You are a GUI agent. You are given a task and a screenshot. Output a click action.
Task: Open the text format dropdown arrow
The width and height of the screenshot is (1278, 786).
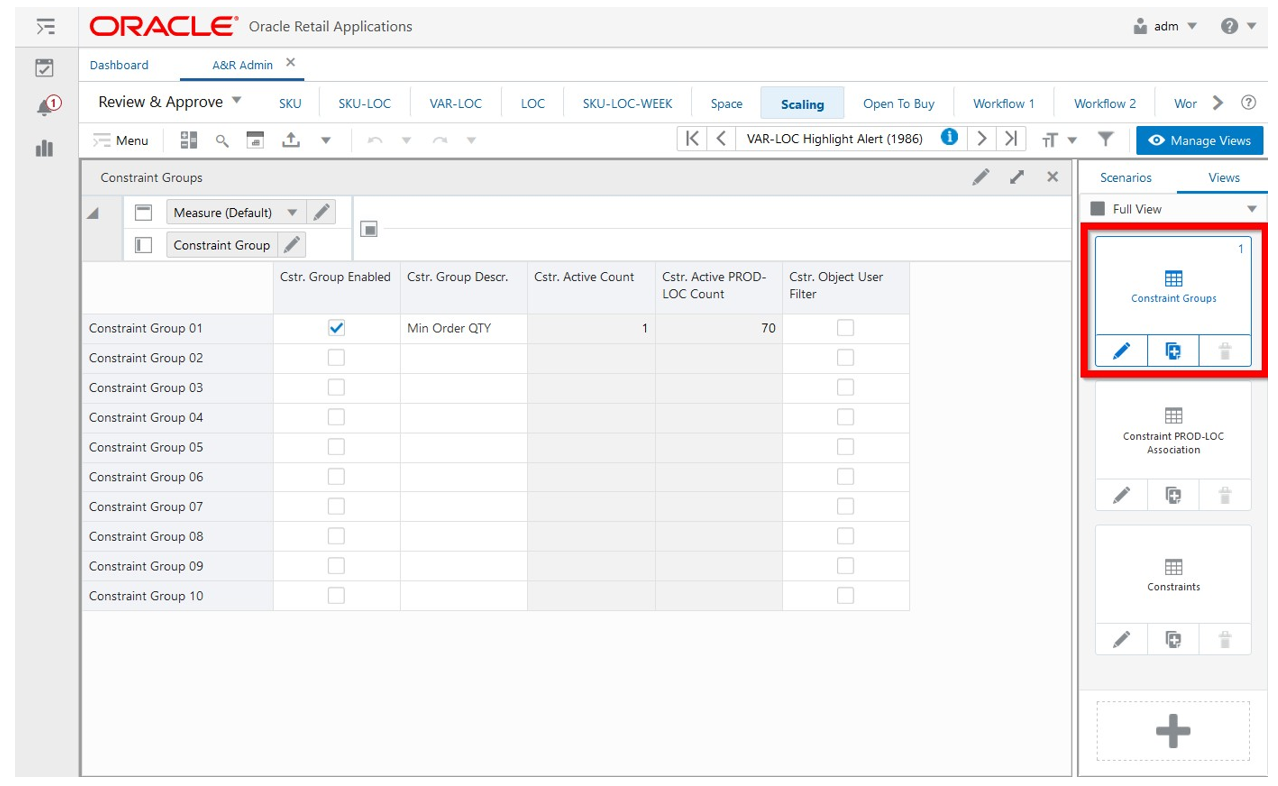click(1073, 141)
